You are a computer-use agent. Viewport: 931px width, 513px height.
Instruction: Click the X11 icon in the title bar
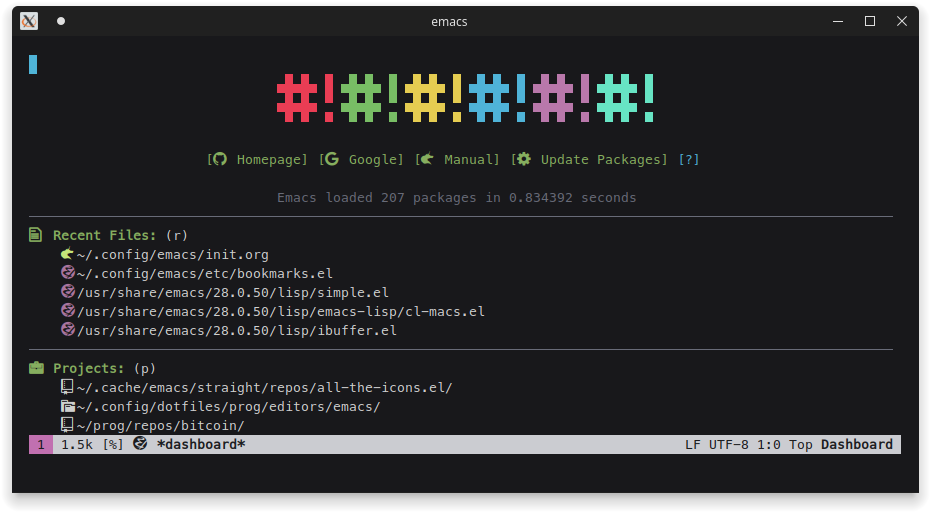[29, 21]
